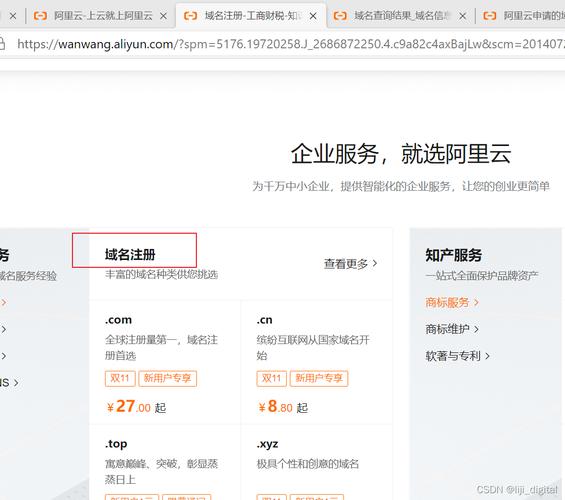Screen dimensions: 565x500
Task: Click the subtitle 丰富的域名种类供您挑选
Action: click(161, 274)
